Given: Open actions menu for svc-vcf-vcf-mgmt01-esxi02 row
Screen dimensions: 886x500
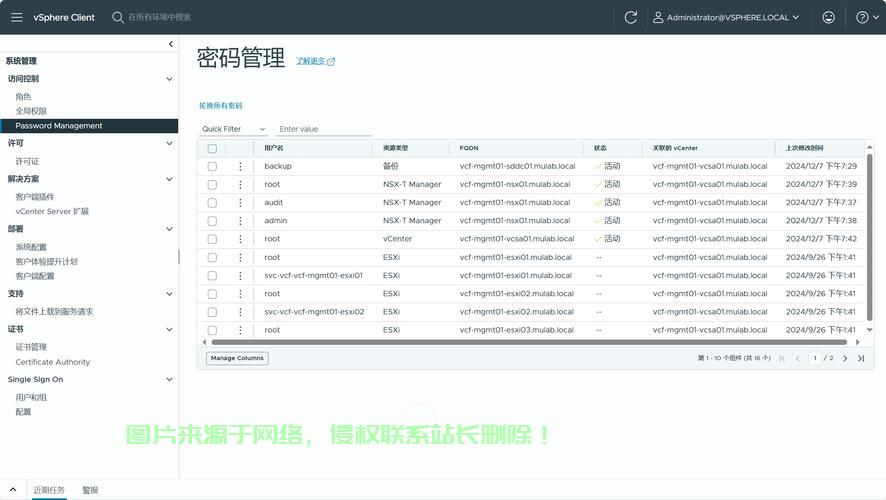Looking at the screenshot, I should (240, 312).
